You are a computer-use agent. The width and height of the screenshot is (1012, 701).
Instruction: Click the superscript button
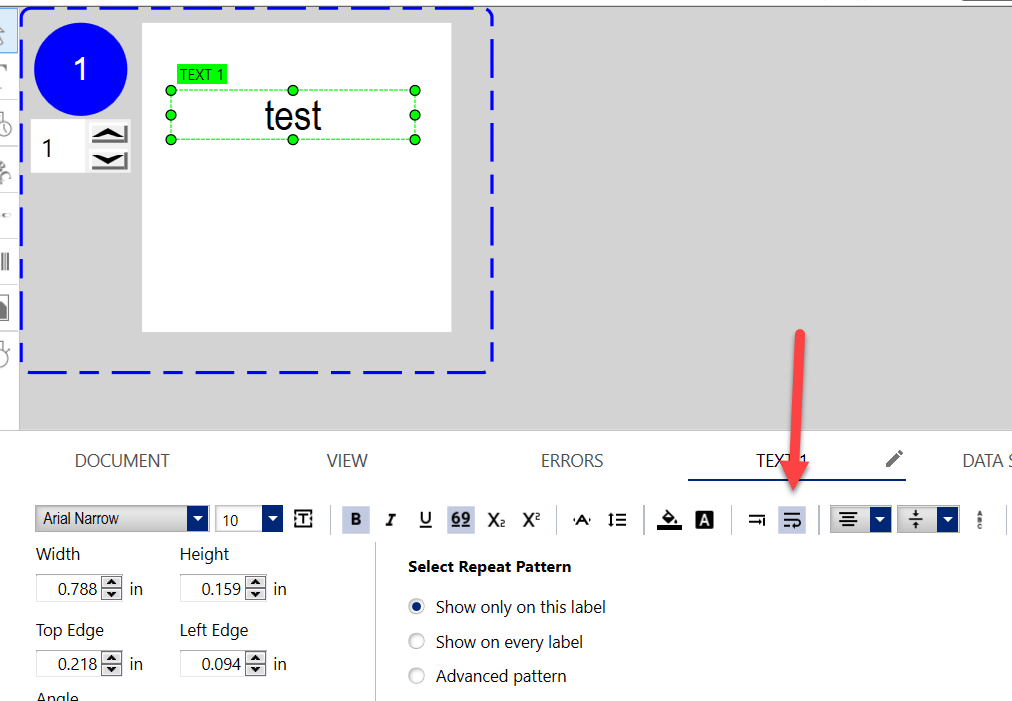(x=531, y=519)
